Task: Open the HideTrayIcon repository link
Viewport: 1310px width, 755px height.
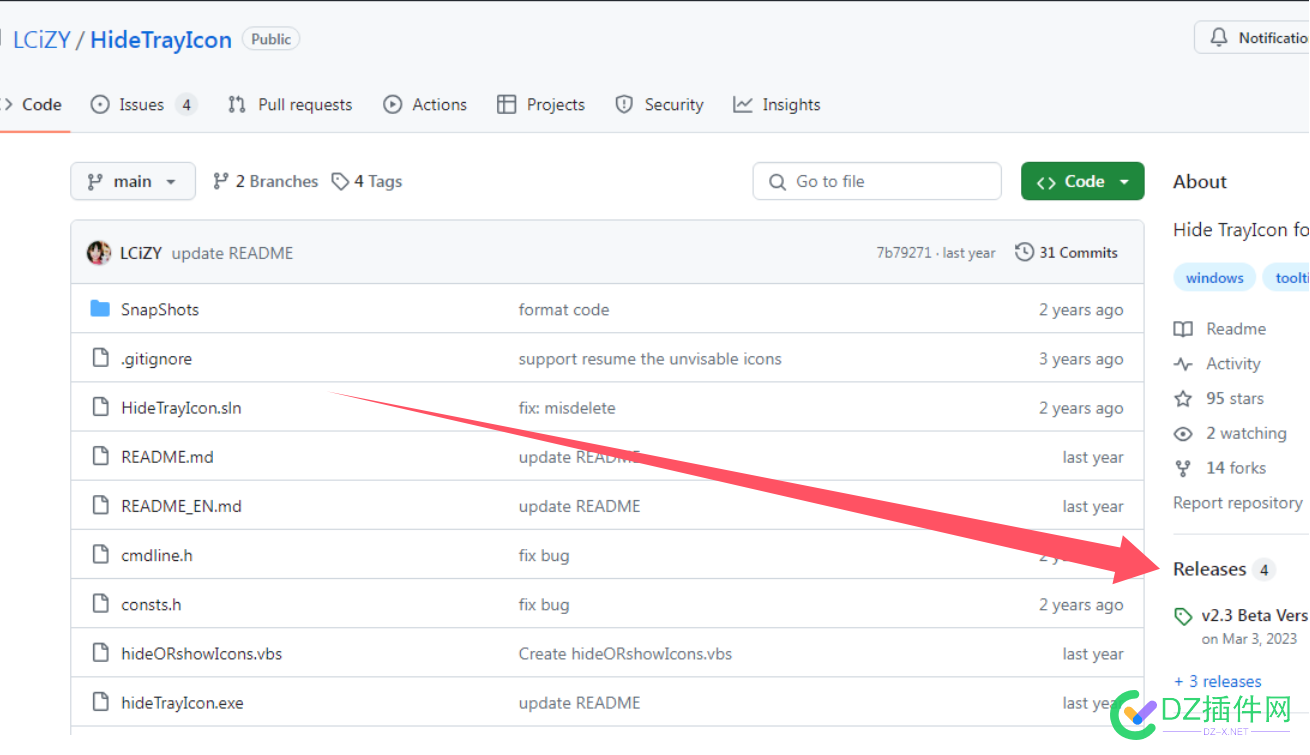Action: click(161, 40)
